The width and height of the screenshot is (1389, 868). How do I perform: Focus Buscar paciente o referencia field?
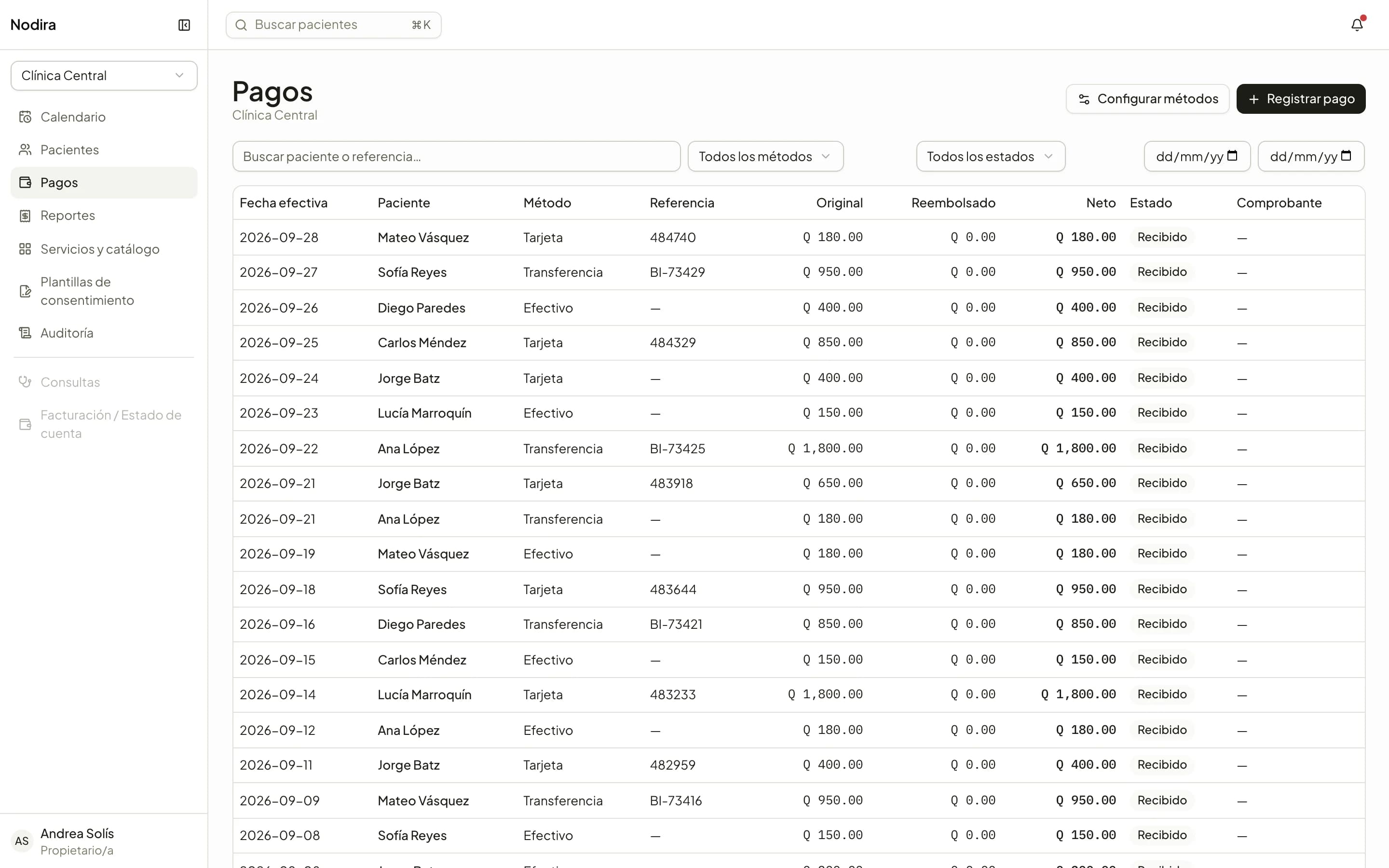pos(456,156)
